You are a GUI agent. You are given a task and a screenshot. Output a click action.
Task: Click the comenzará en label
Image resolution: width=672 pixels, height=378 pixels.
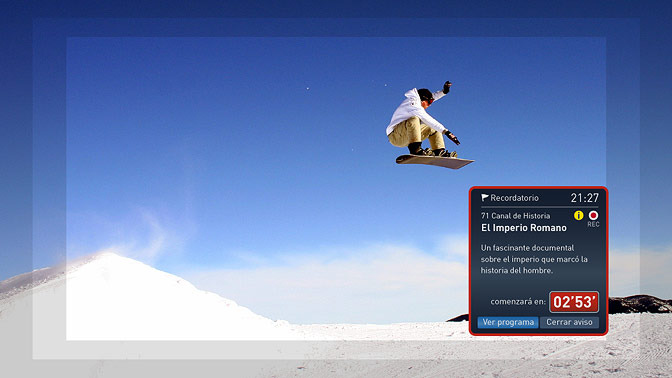[518, 302]
